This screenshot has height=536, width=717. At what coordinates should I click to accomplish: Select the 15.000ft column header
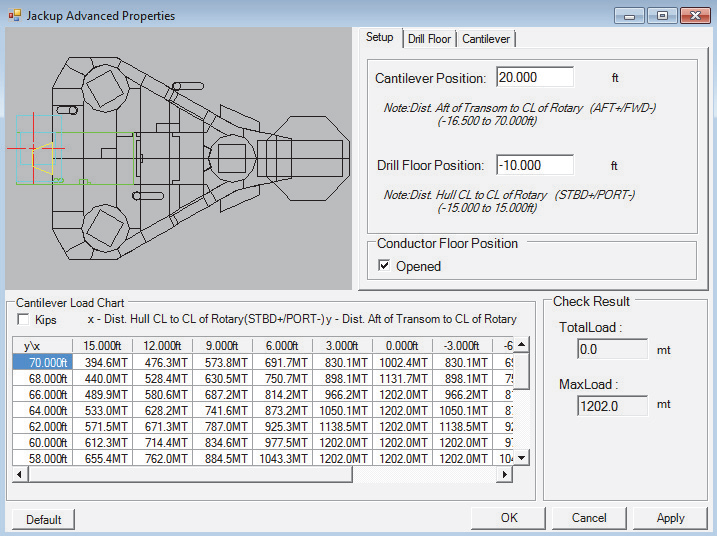coord(102,346)
